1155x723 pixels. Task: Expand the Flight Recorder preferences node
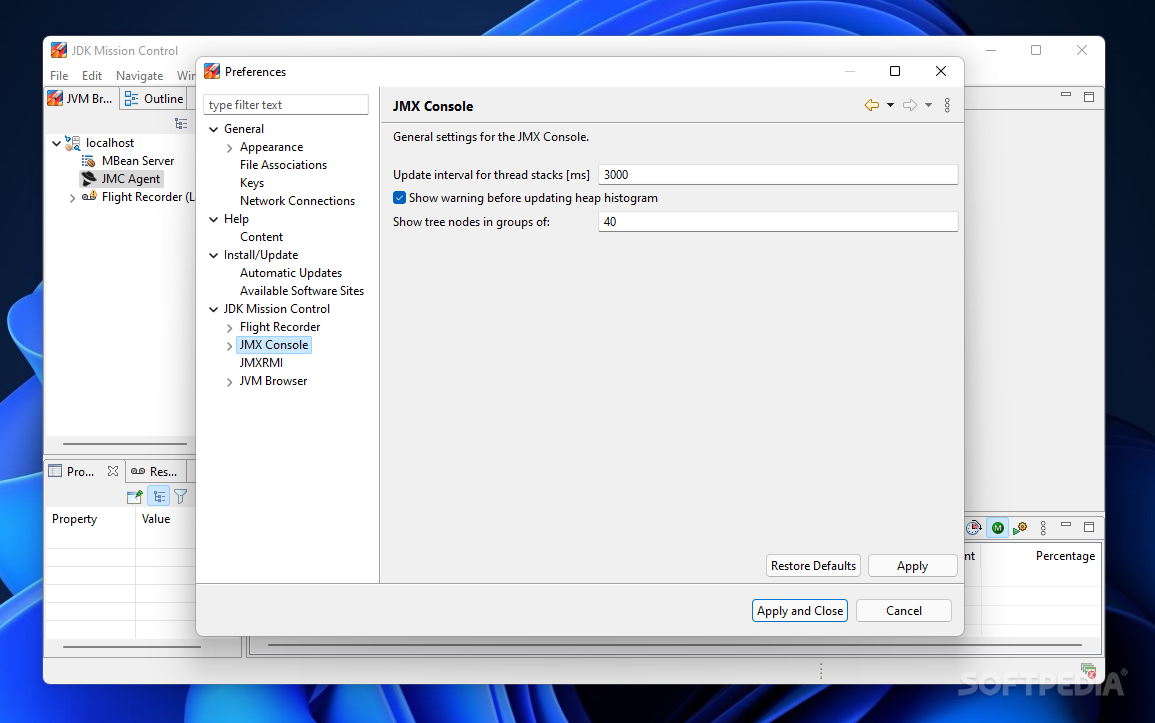(230, 328)
